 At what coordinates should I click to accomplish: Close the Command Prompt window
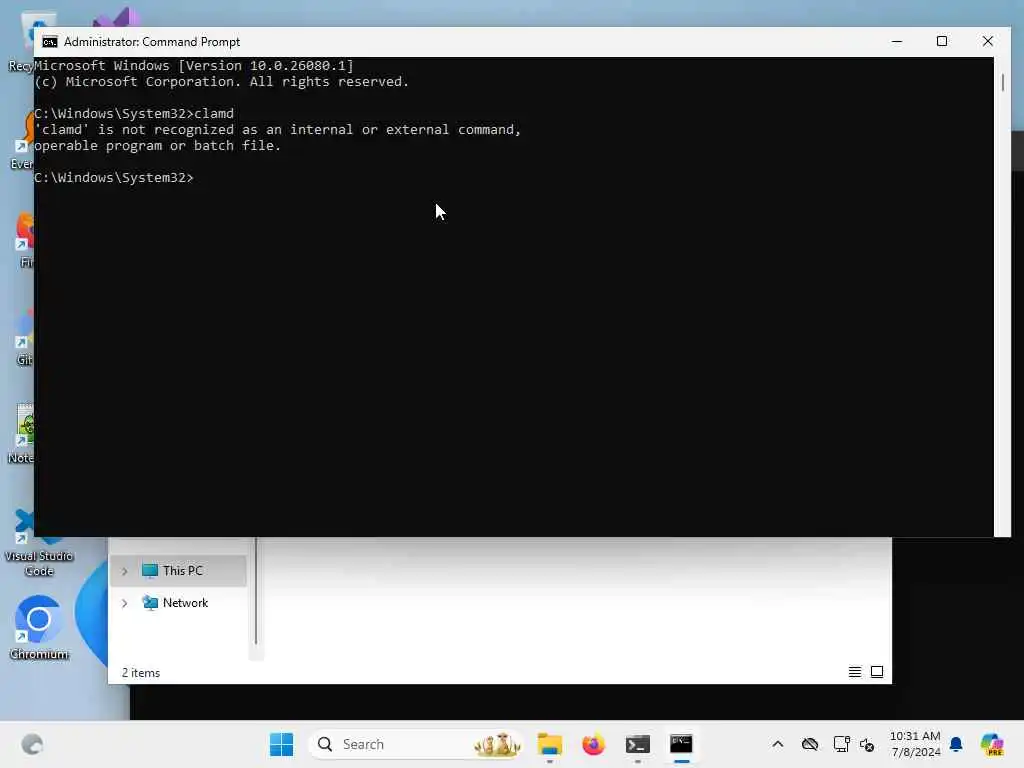tap(987, 41)
